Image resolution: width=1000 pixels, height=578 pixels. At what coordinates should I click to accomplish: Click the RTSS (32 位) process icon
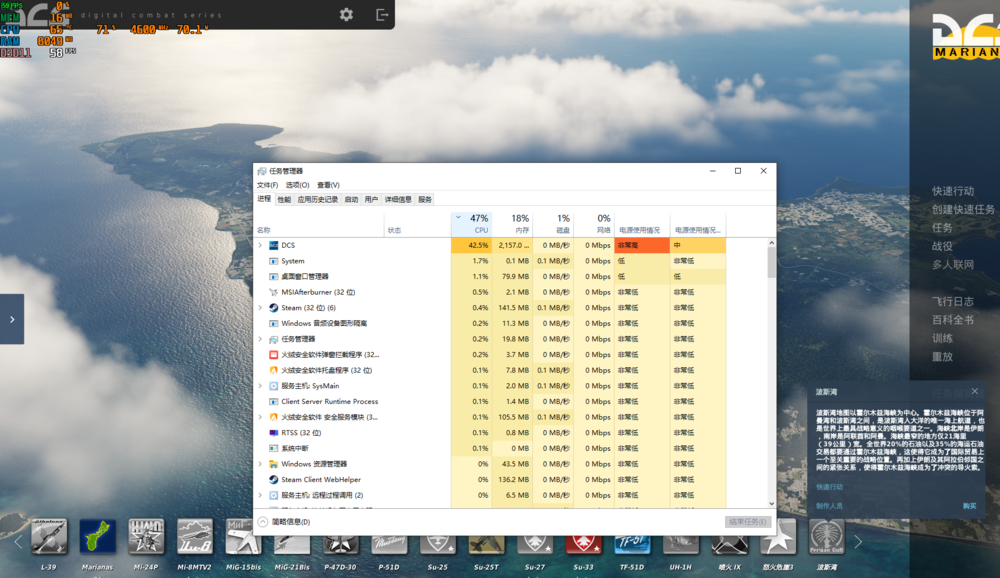(274, 433)
